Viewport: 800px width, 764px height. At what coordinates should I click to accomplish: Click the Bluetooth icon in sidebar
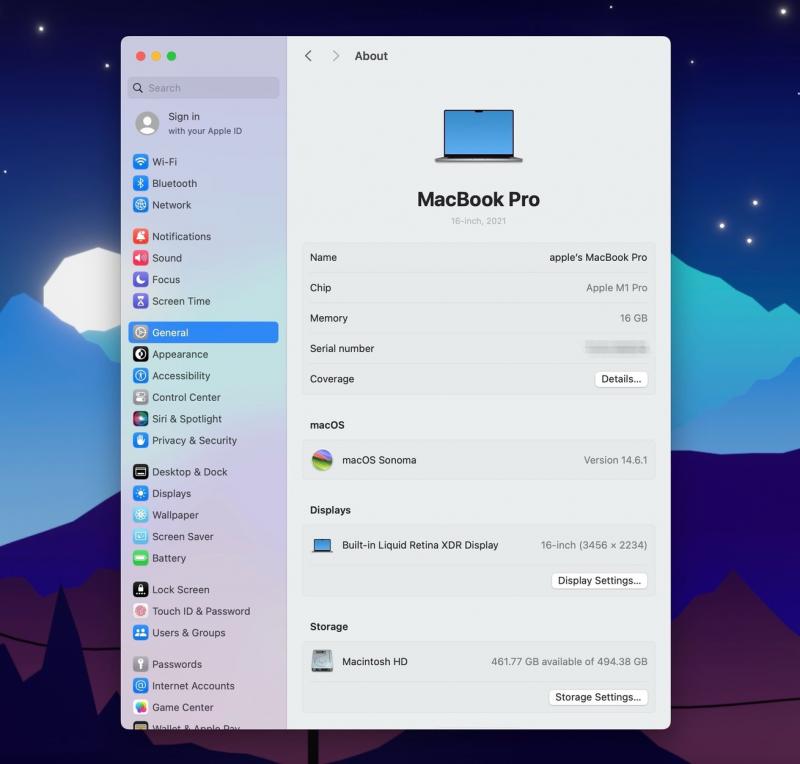tap(140, 183)
